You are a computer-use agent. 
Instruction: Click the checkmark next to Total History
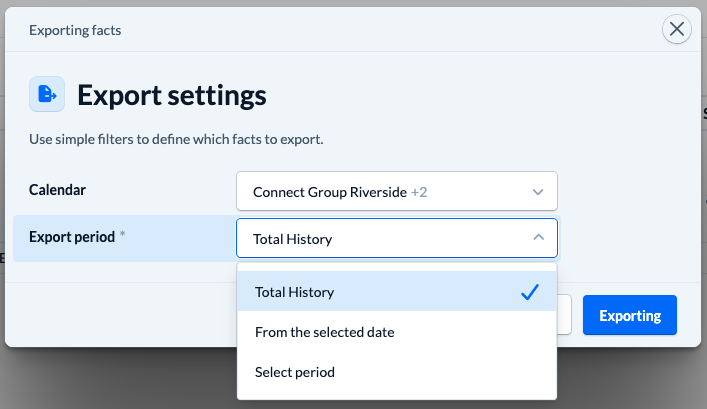coord(530,292)
